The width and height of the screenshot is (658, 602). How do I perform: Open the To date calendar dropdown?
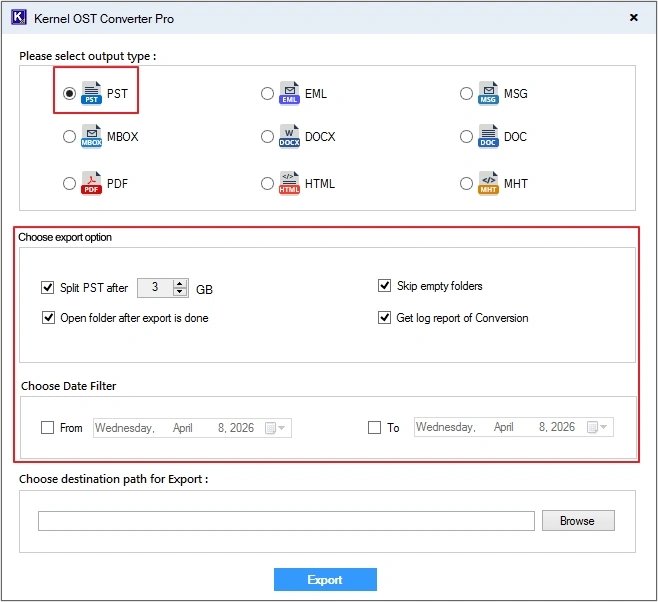pos(597,428)
